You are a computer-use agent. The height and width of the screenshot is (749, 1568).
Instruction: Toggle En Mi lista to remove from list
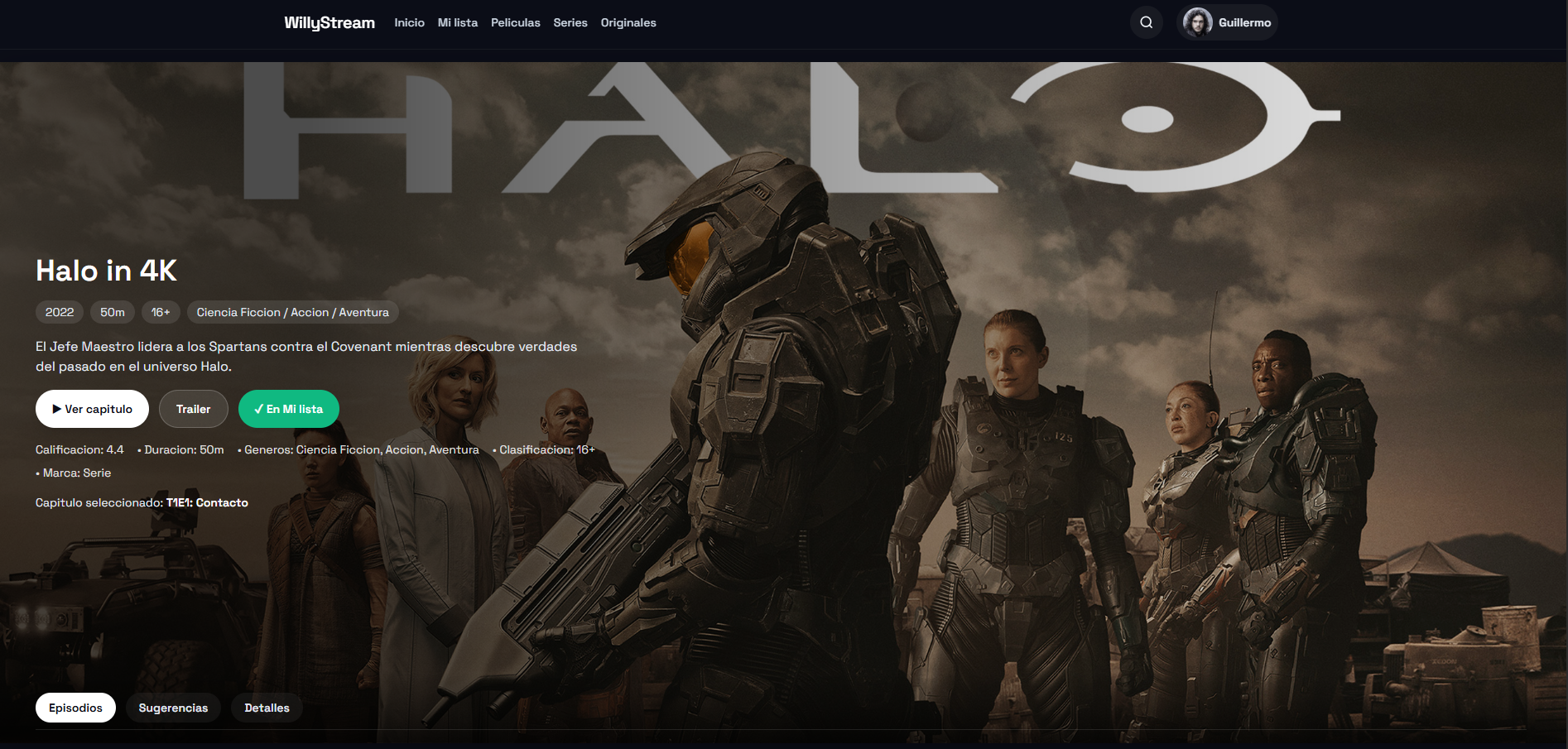click(288, 408)
